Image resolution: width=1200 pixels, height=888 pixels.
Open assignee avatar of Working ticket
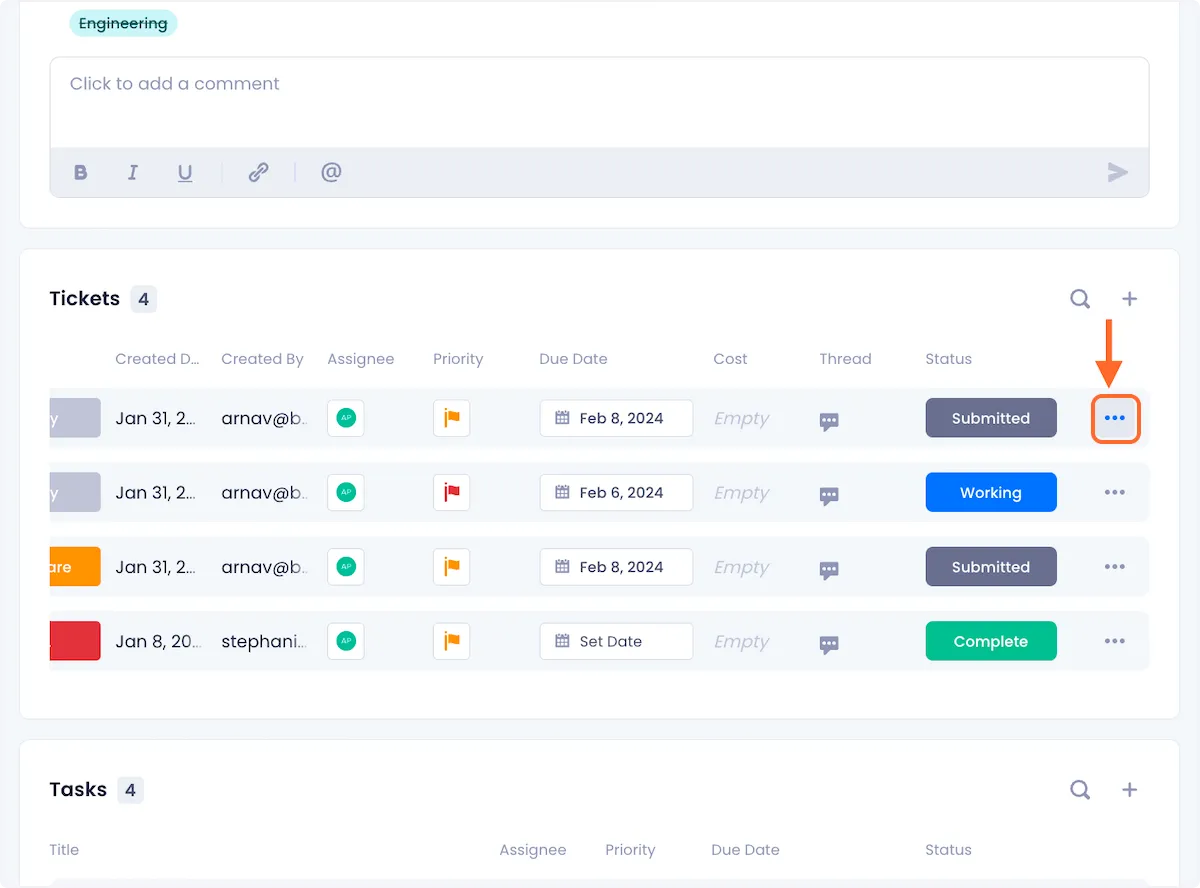(346, 492)
